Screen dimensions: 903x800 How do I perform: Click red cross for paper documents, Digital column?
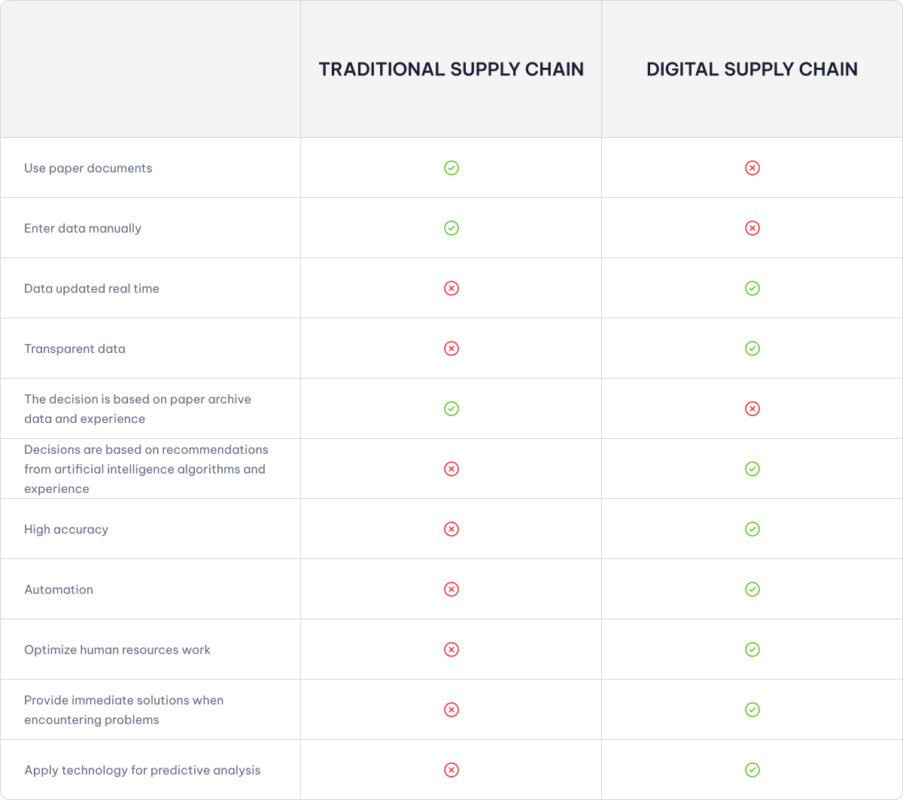click(752, 168)
